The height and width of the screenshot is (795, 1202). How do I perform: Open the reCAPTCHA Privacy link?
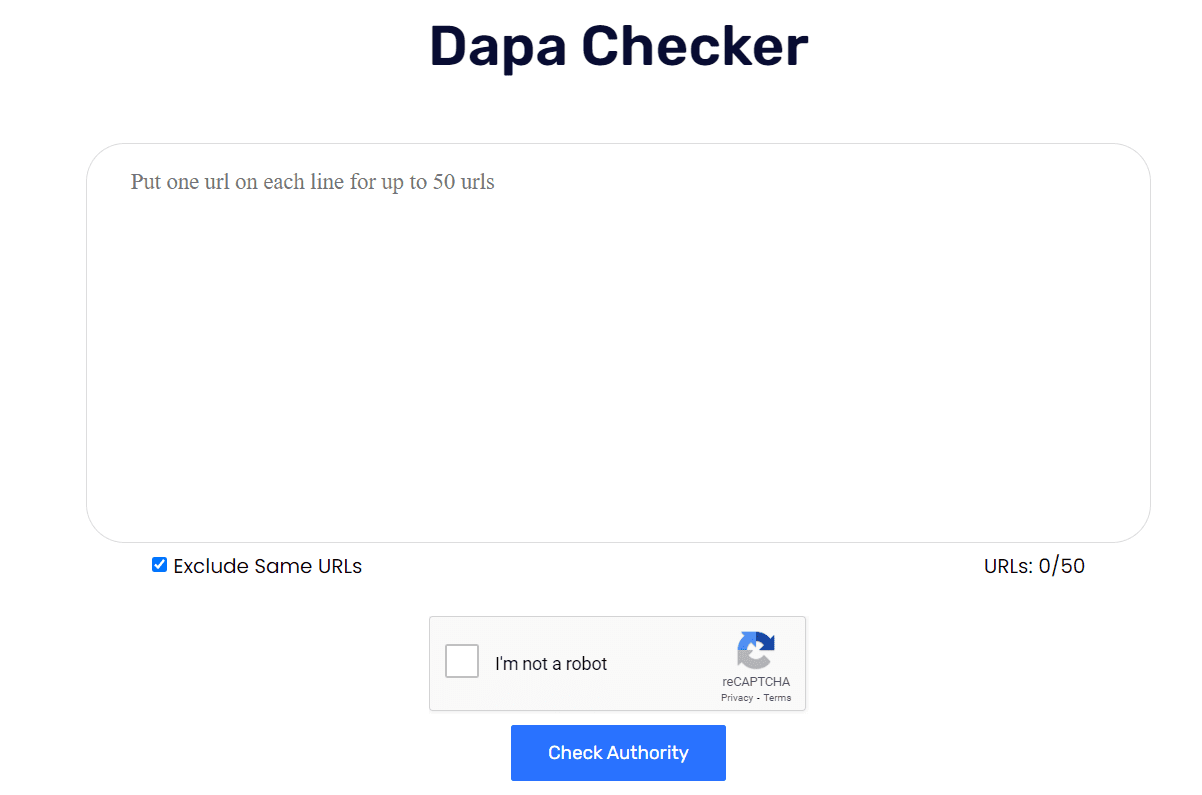pyautogui.click(x=737, y=698)
